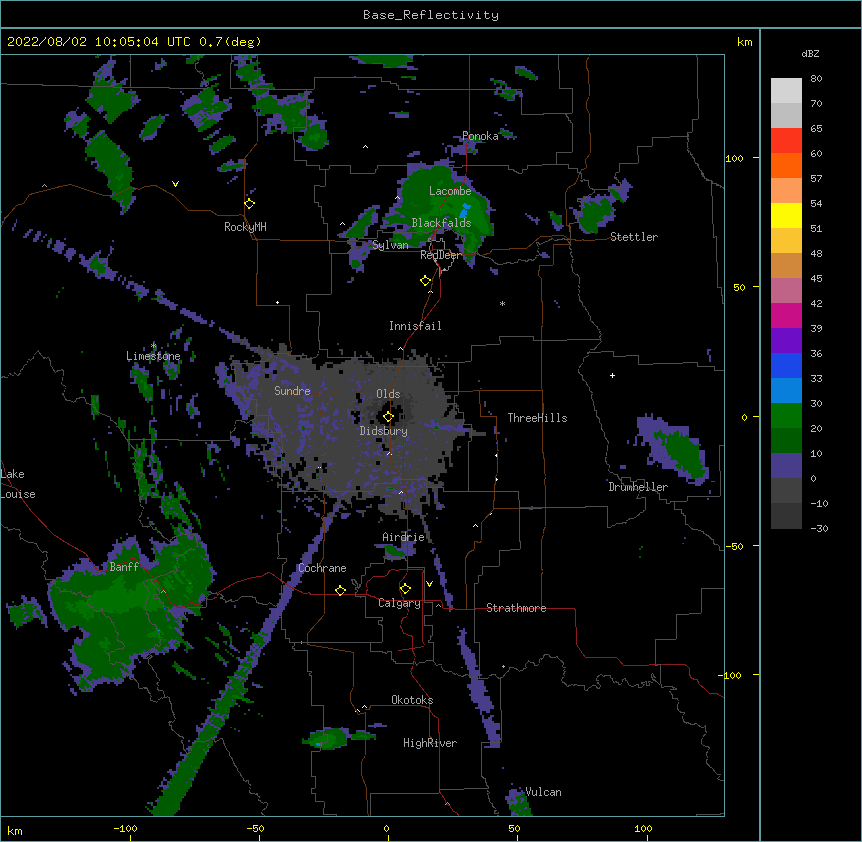Pick the bright green 20-30 dBZ legend swatch
The width and height of the screenshot is (862, 842).
pyautogui.click(x=786, y=416)
